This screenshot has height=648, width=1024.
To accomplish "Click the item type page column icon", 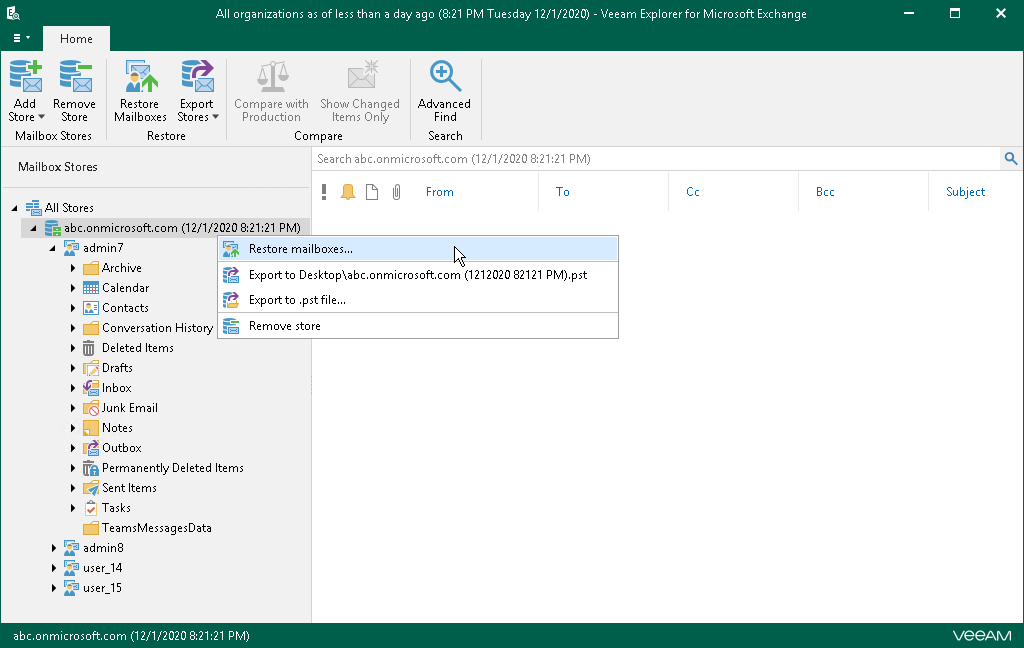I will pos(372,192).
